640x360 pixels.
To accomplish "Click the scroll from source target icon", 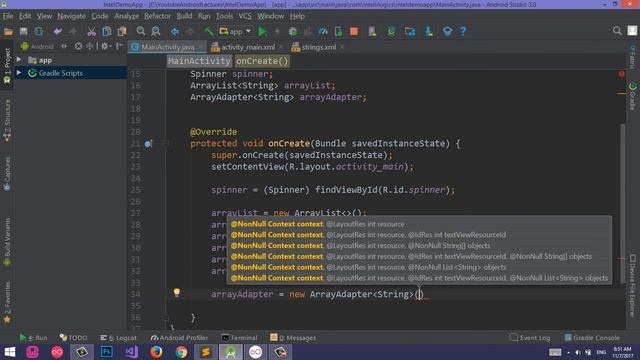I will pos(78,47).
